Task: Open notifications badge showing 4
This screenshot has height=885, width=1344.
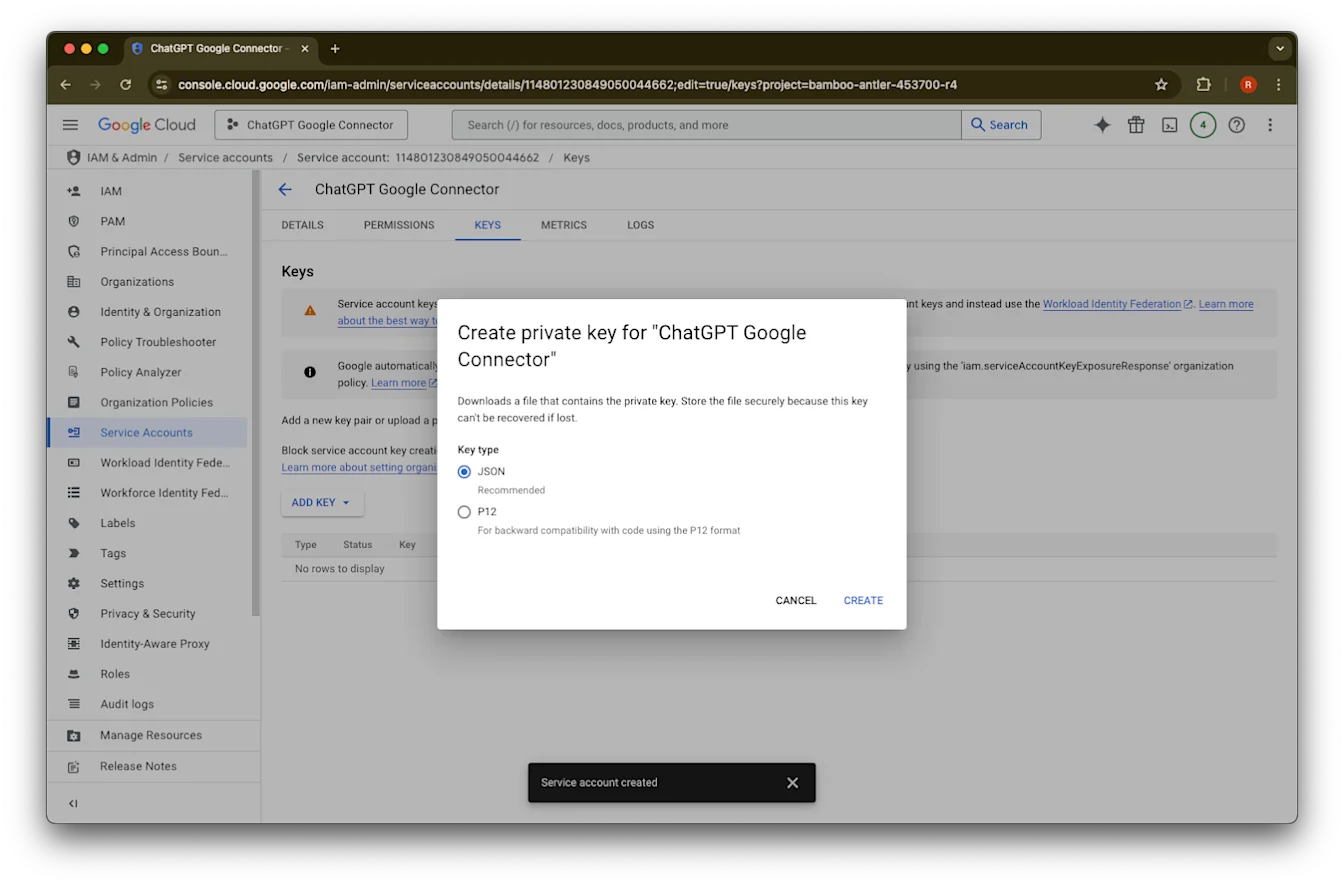Action: click(1203, 125)
